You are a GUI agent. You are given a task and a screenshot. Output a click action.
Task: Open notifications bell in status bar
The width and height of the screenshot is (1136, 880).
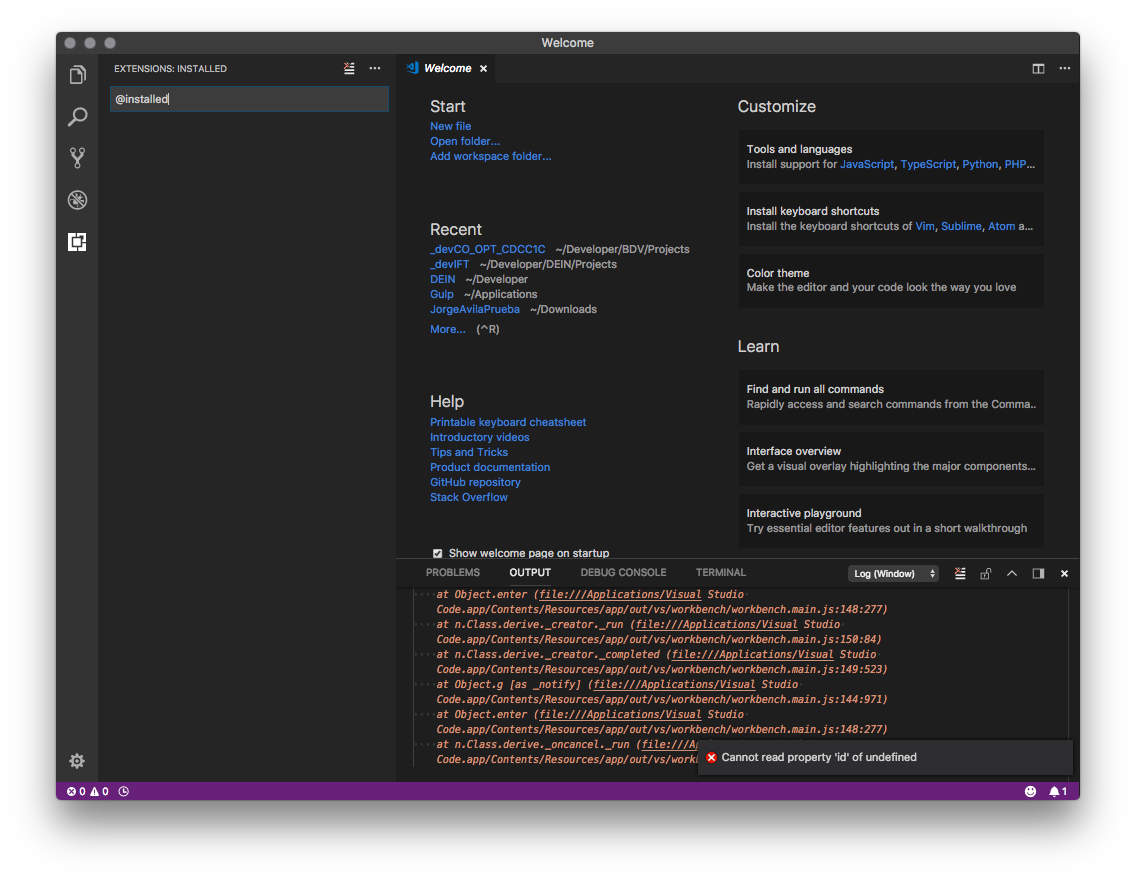point(1058,792)
